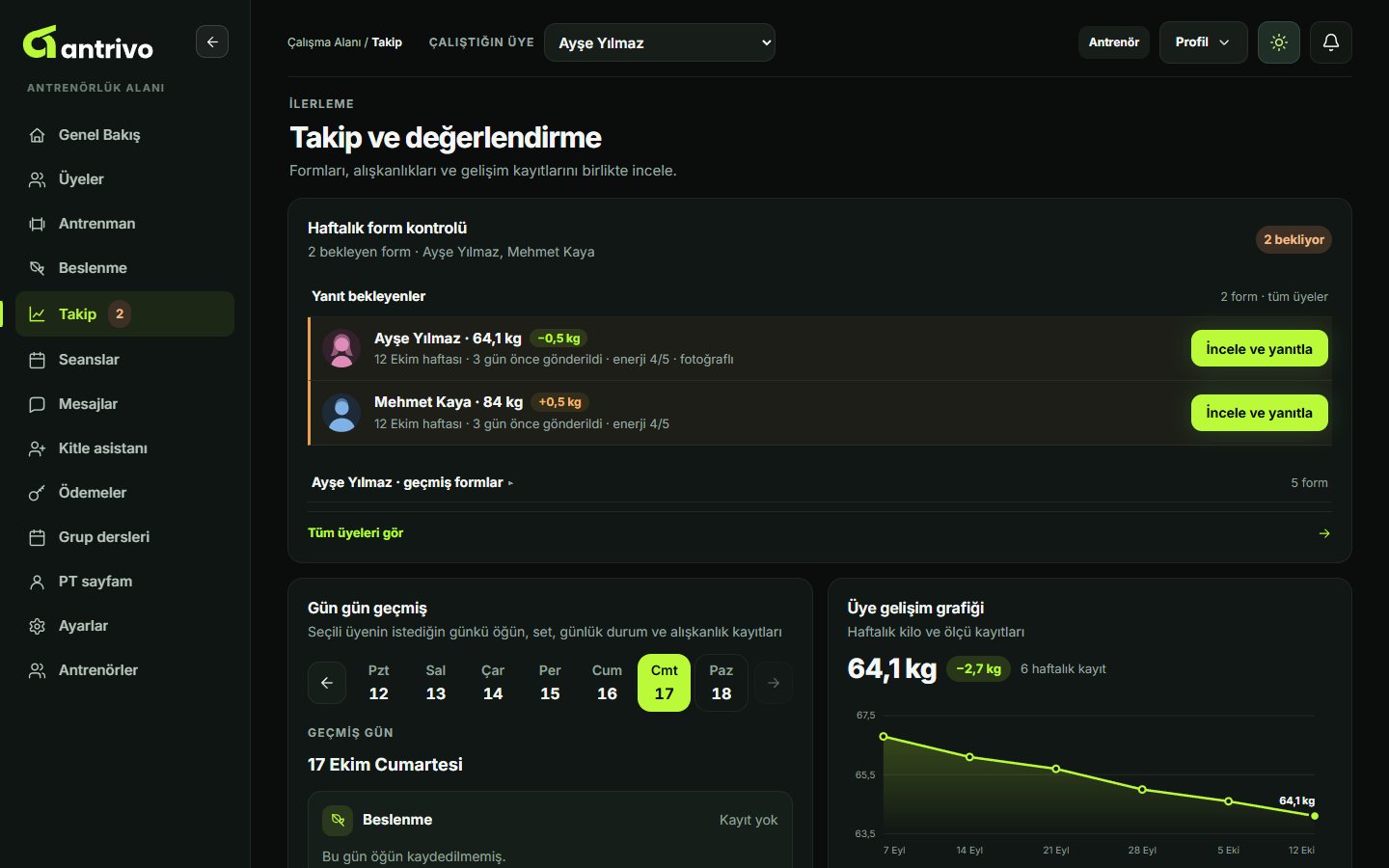Select Pzt 12 day

(379, 683)
